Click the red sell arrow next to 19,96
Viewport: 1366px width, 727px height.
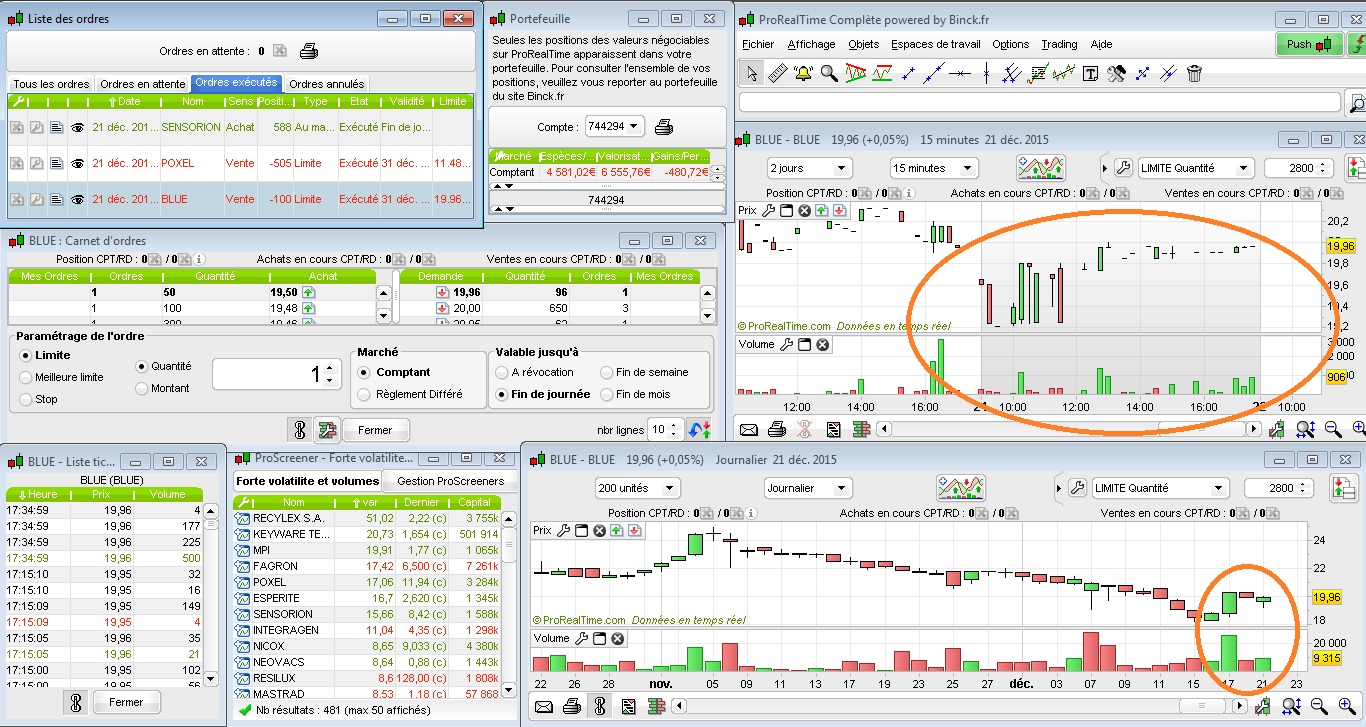click(x=442, y=292)
